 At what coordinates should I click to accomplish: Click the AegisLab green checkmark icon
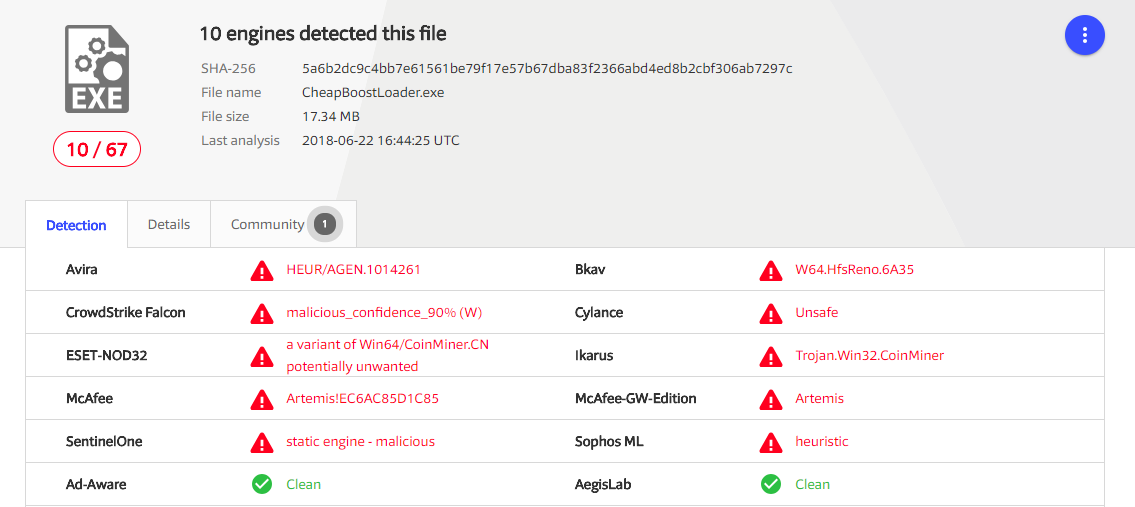(770, 484)
